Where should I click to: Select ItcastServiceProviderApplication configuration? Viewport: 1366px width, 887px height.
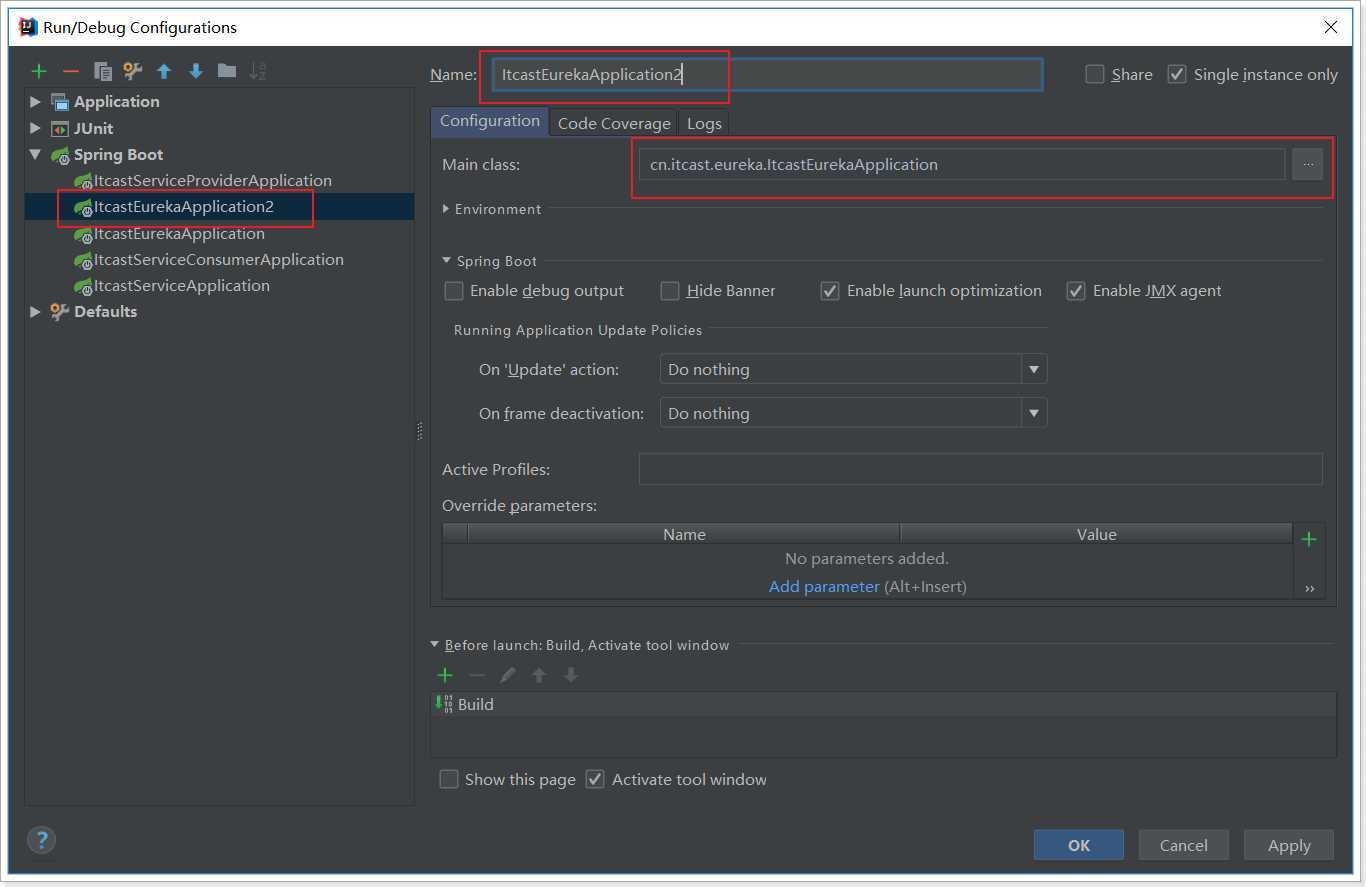pyautogui.click(x=213, y=181)
